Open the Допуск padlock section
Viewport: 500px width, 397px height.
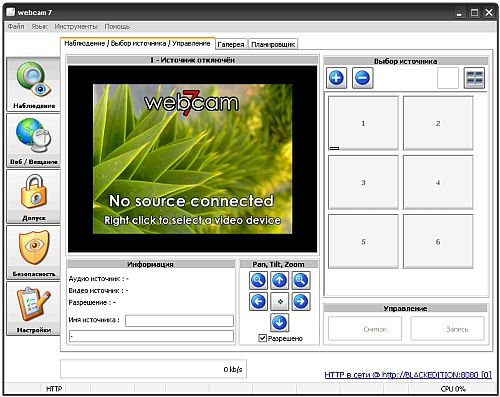[x=34, y=197]
